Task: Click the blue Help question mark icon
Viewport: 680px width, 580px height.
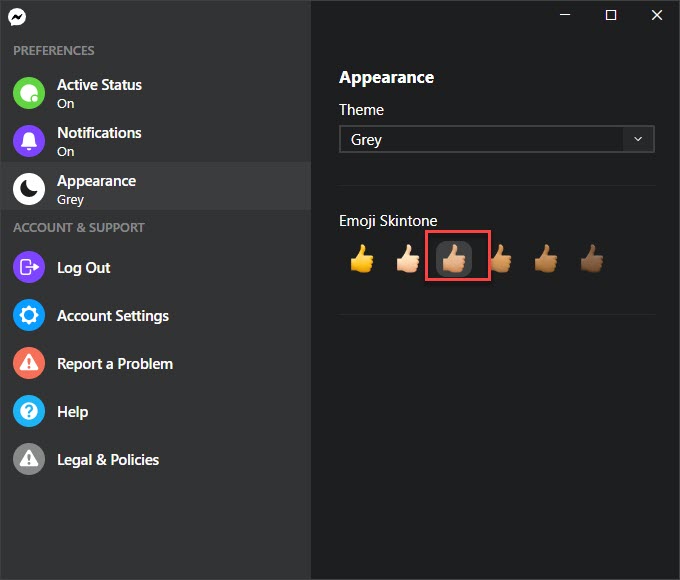Action: pyautogui.click(x=29, y=411)
